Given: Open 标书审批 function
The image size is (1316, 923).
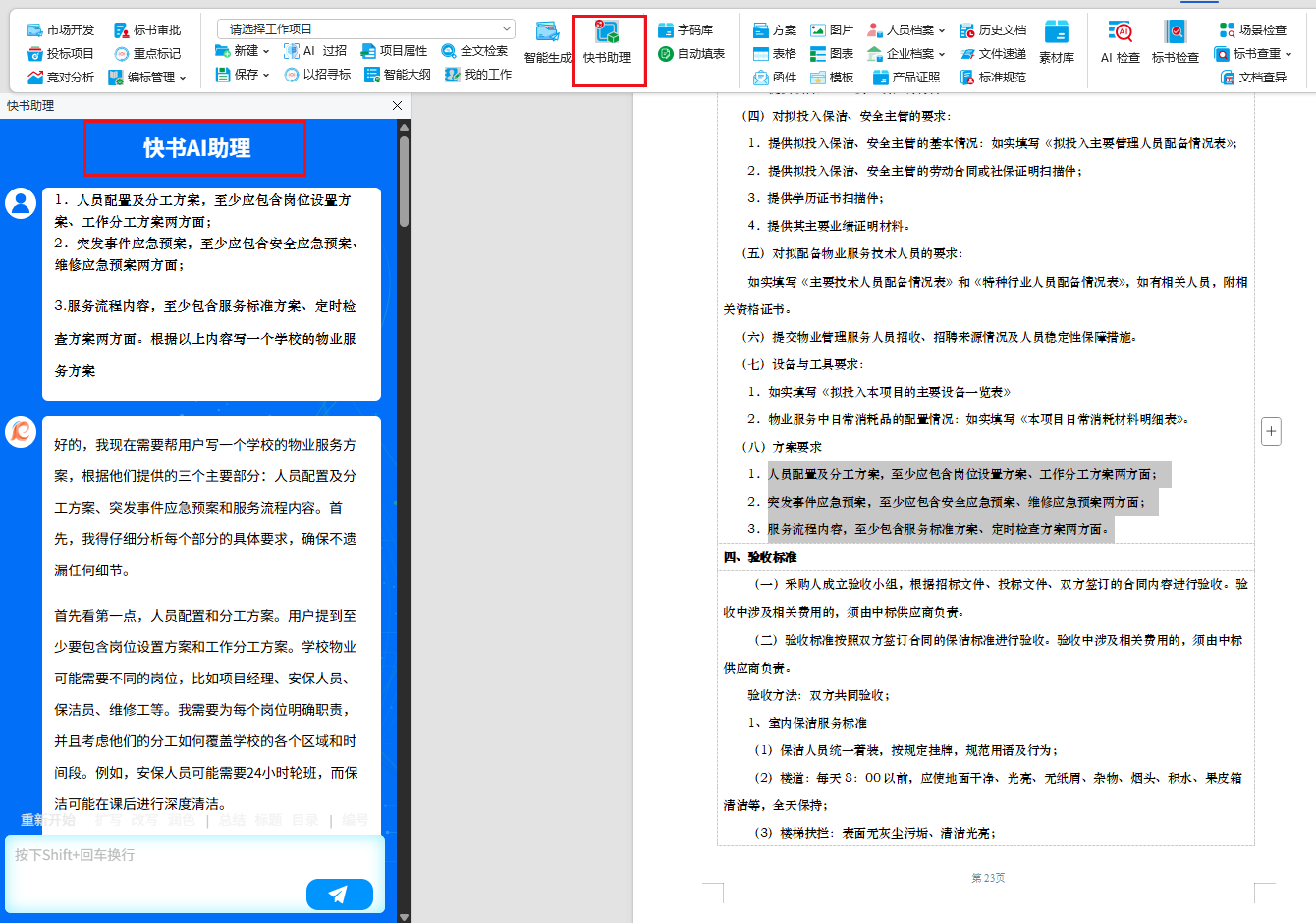Looking at the screenshot, I should tap(147, 29).
